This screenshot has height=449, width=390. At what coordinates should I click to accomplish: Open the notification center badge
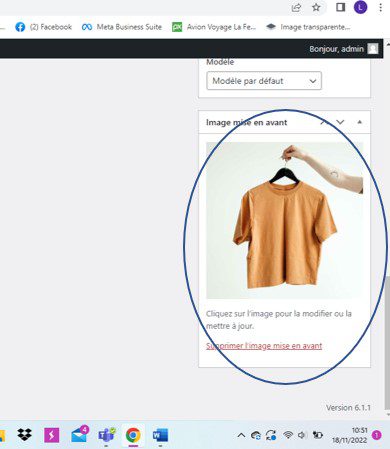coord(377,435)
